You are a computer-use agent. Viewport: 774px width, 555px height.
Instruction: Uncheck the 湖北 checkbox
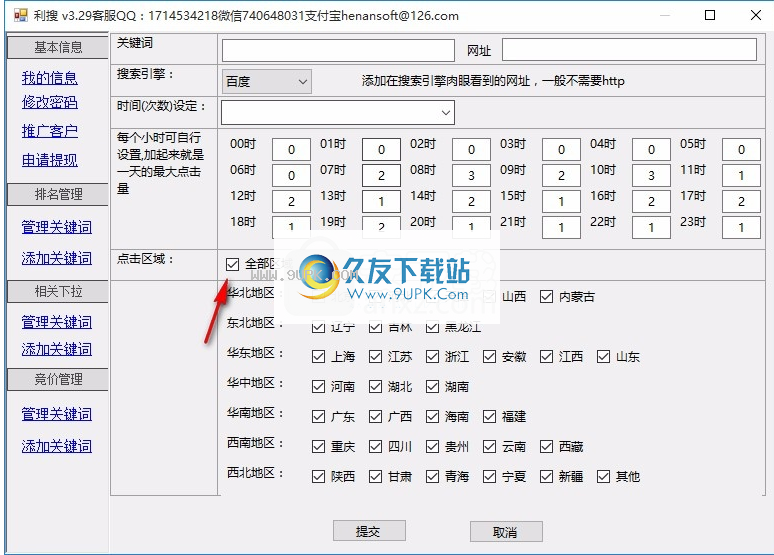375,386
